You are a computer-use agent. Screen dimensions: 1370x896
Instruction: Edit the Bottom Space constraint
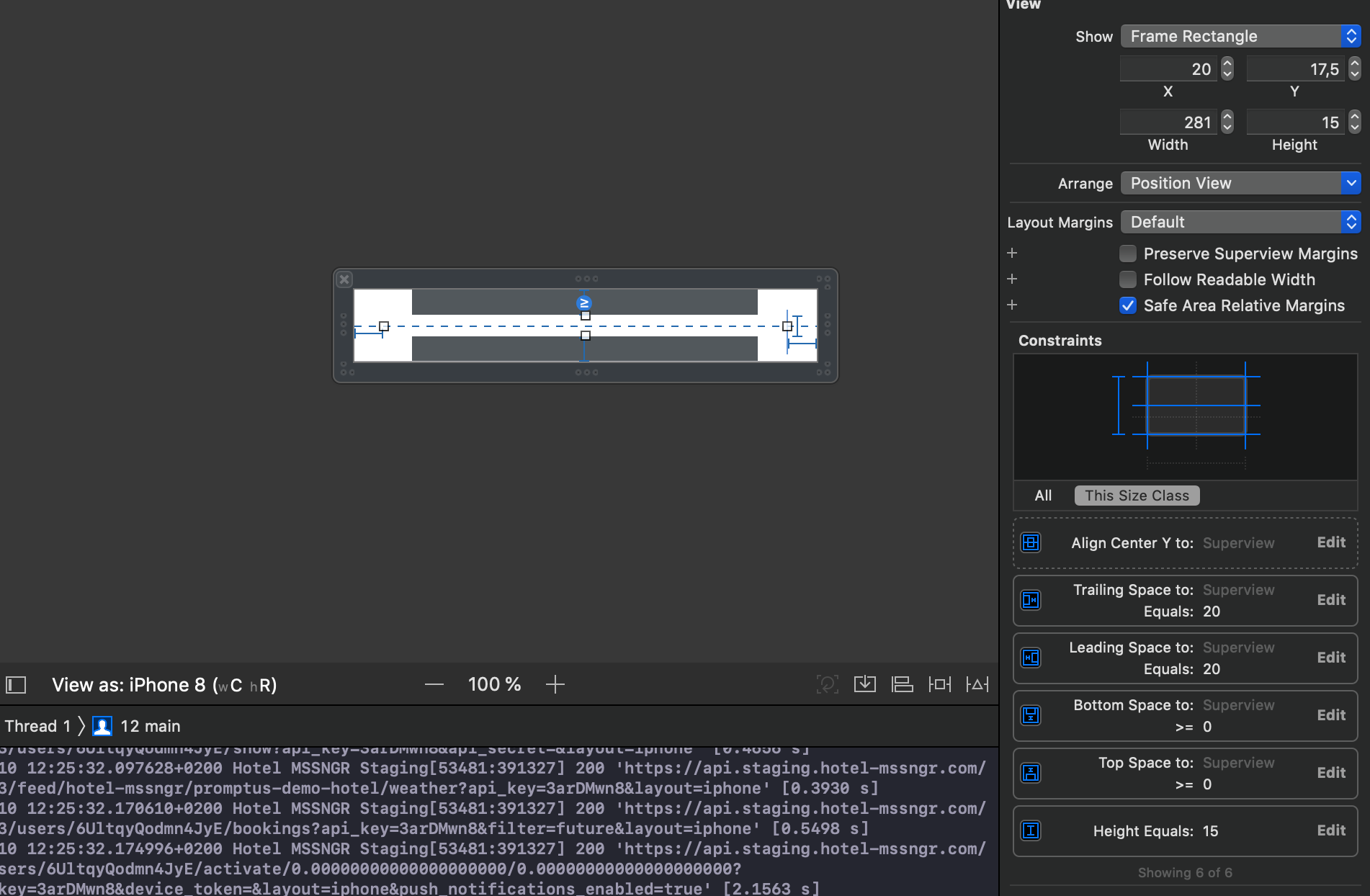pos(1331,715)
